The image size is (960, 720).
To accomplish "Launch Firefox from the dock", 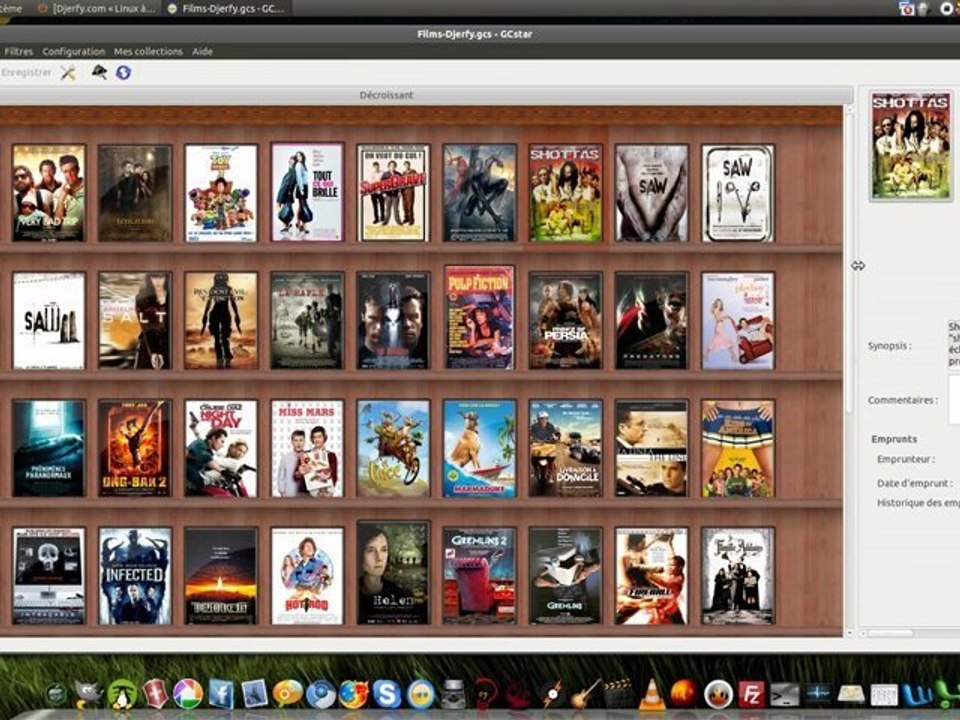I will [354, 694].
